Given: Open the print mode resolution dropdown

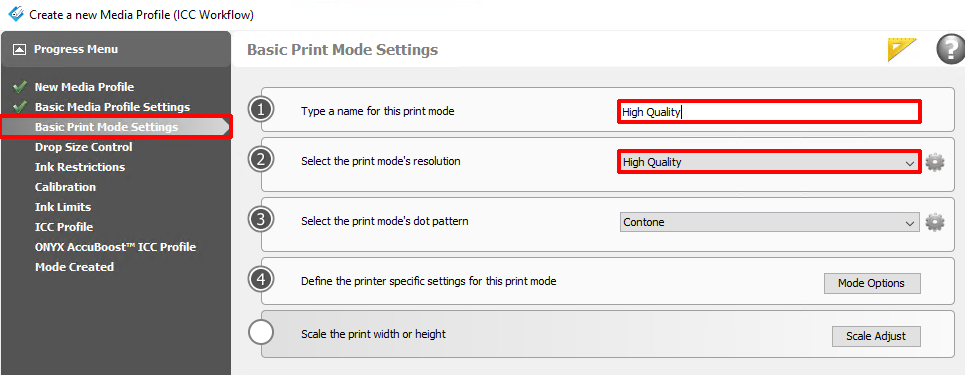Looking at the screenshot, I should (769, 163).
